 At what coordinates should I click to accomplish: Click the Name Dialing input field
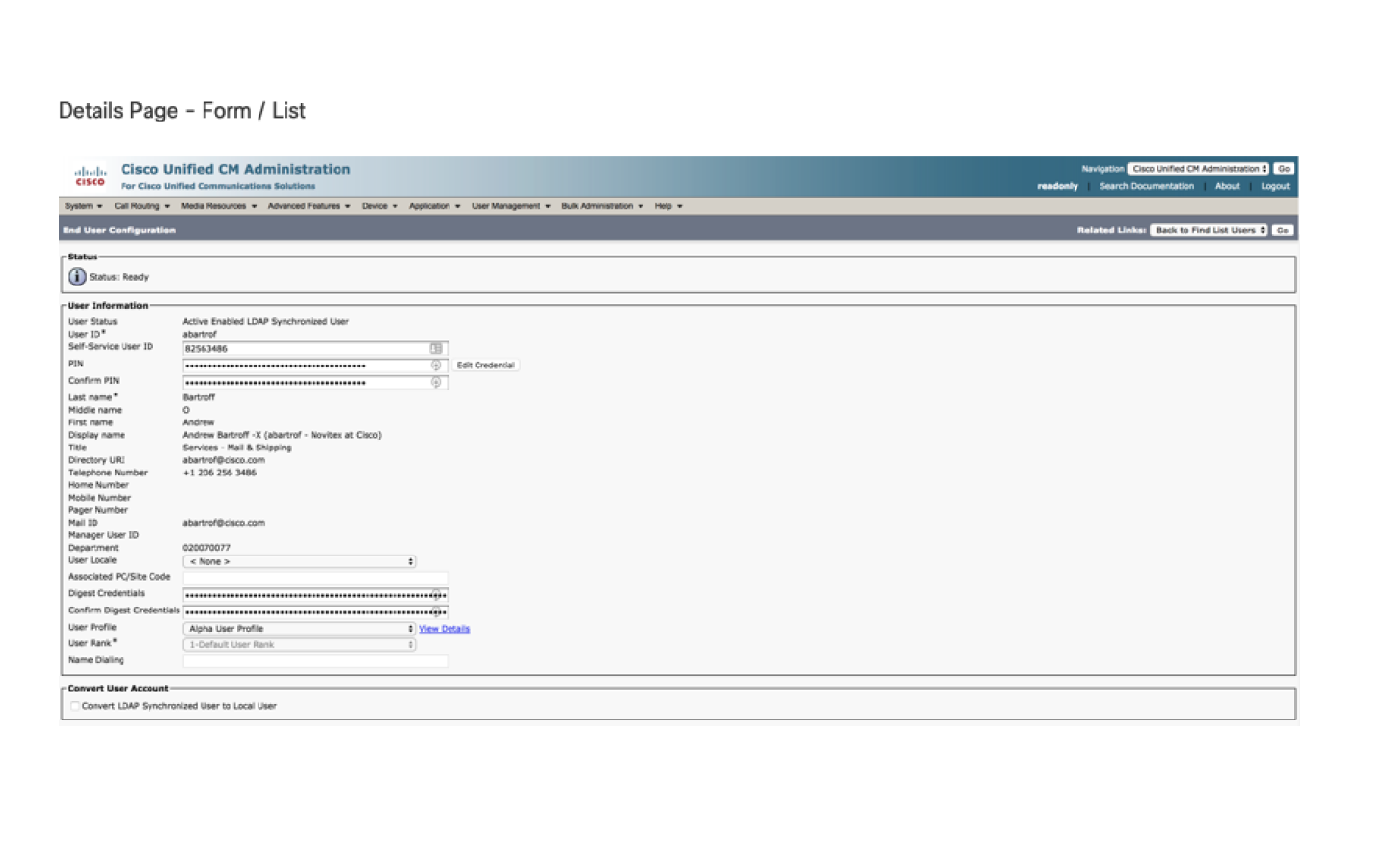click(314, 662)
